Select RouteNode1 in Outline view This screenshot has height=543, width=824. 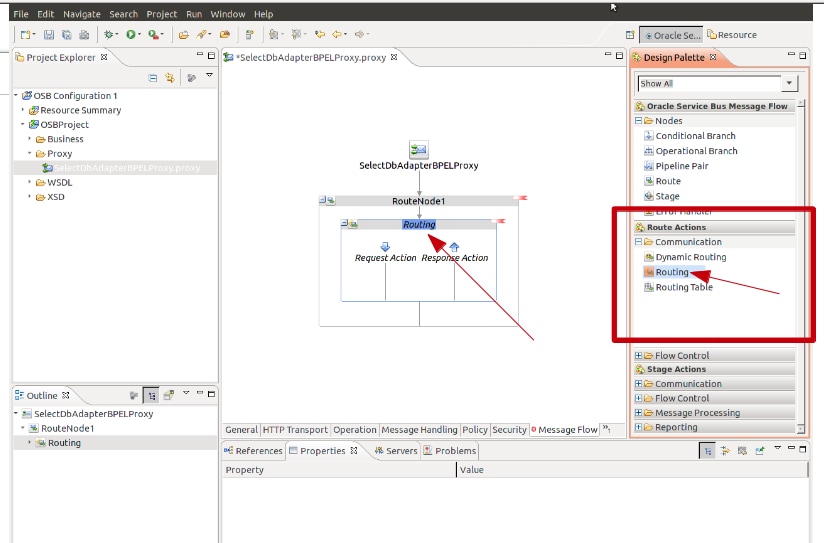coord(61,428)
